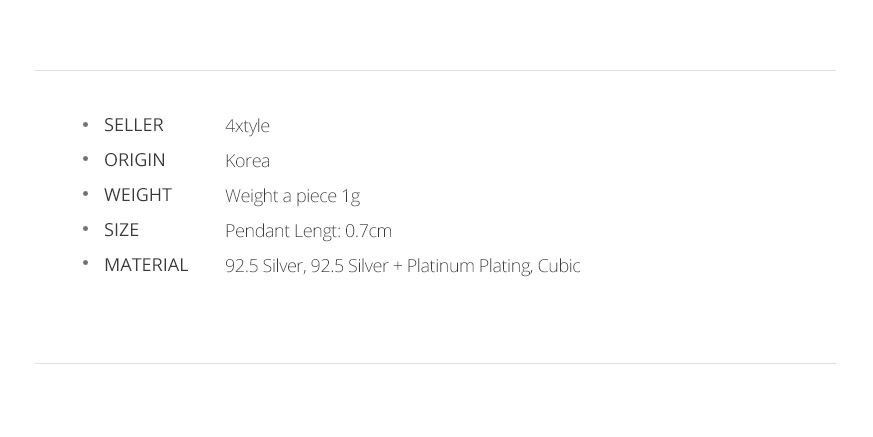Click the SIZE label
The height and width of the screenshot is (437, 873).
pos(121,230)
